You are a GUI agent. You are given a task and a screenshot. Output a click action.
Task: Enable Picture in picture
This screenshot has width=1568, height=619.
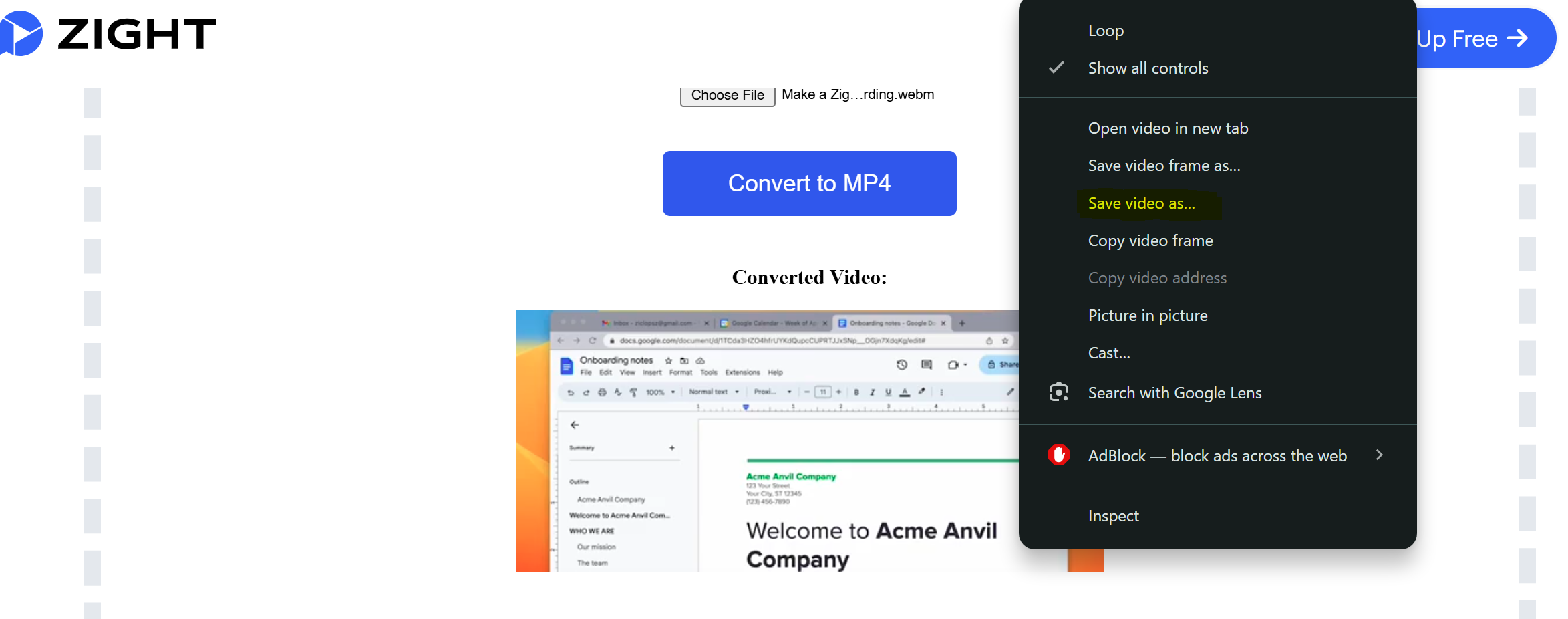click(1217, 316)
